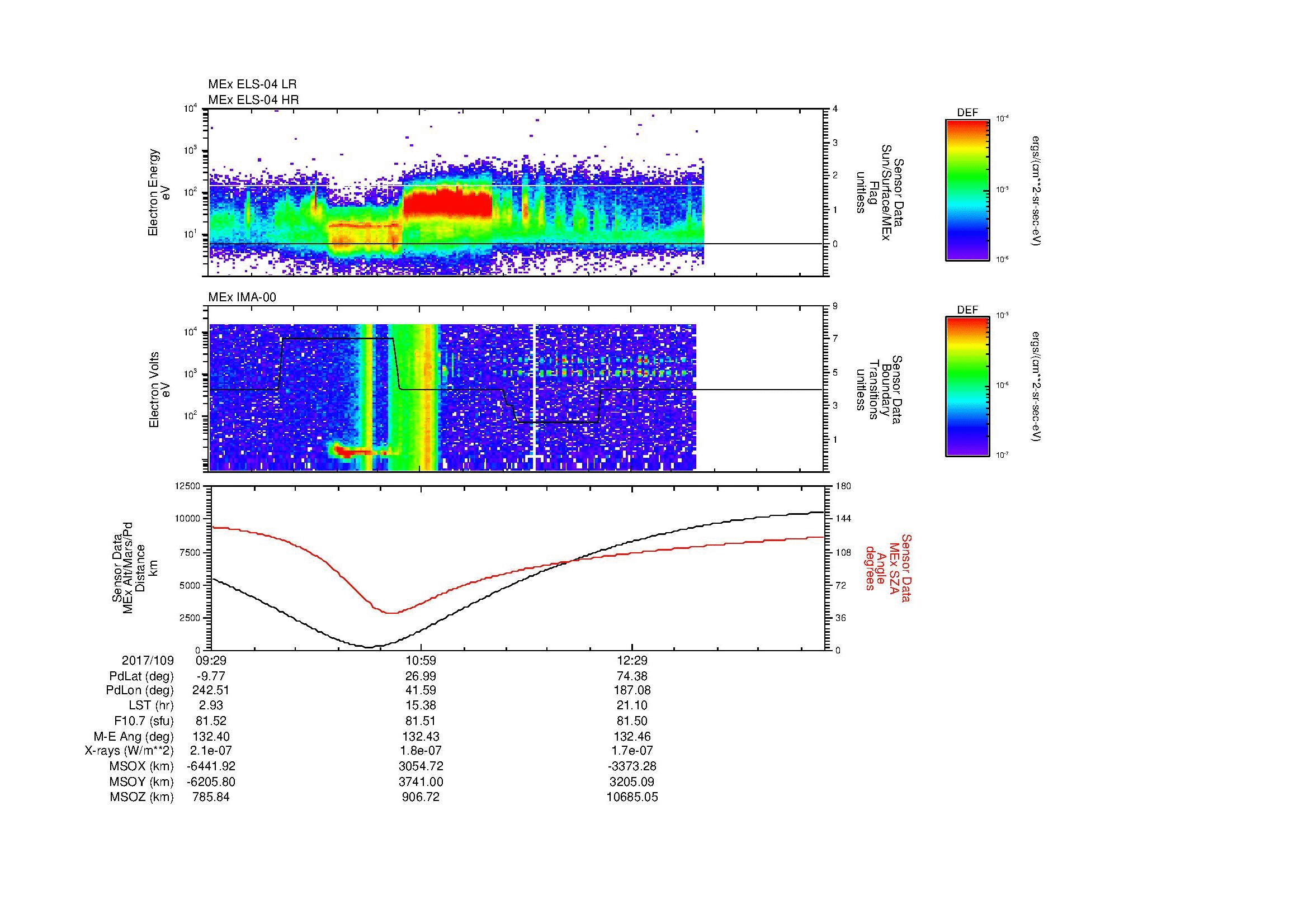Screen dimensions: 1308x924
Task: Click the F10.7 value 81.50
Action: [632, 721]
